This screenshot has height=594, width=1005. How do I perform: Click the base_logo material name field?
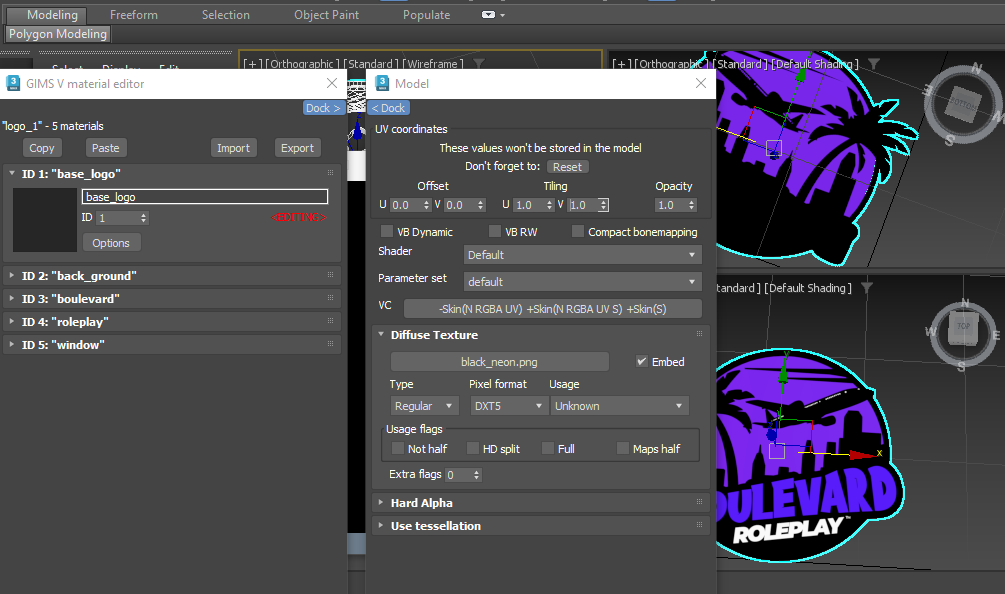pos(204,196)
